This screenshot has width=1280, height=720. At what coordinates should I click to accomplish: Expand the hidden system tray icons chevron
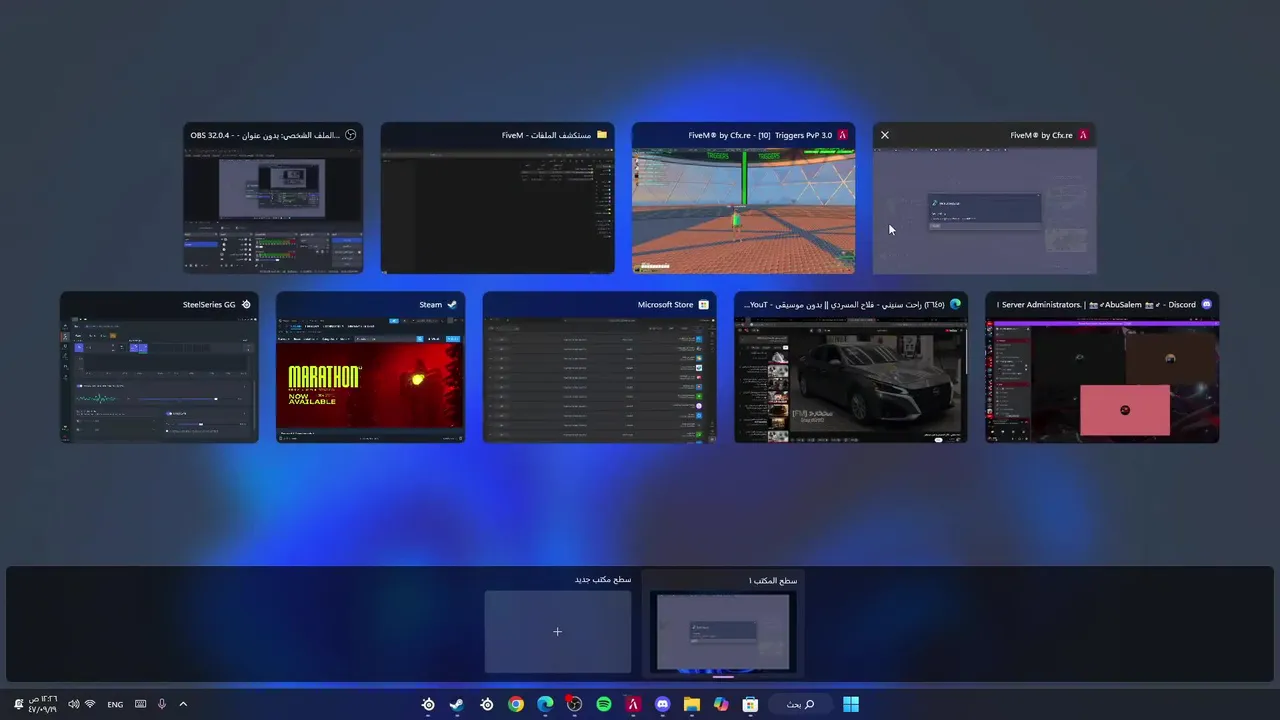click(183, 704)
